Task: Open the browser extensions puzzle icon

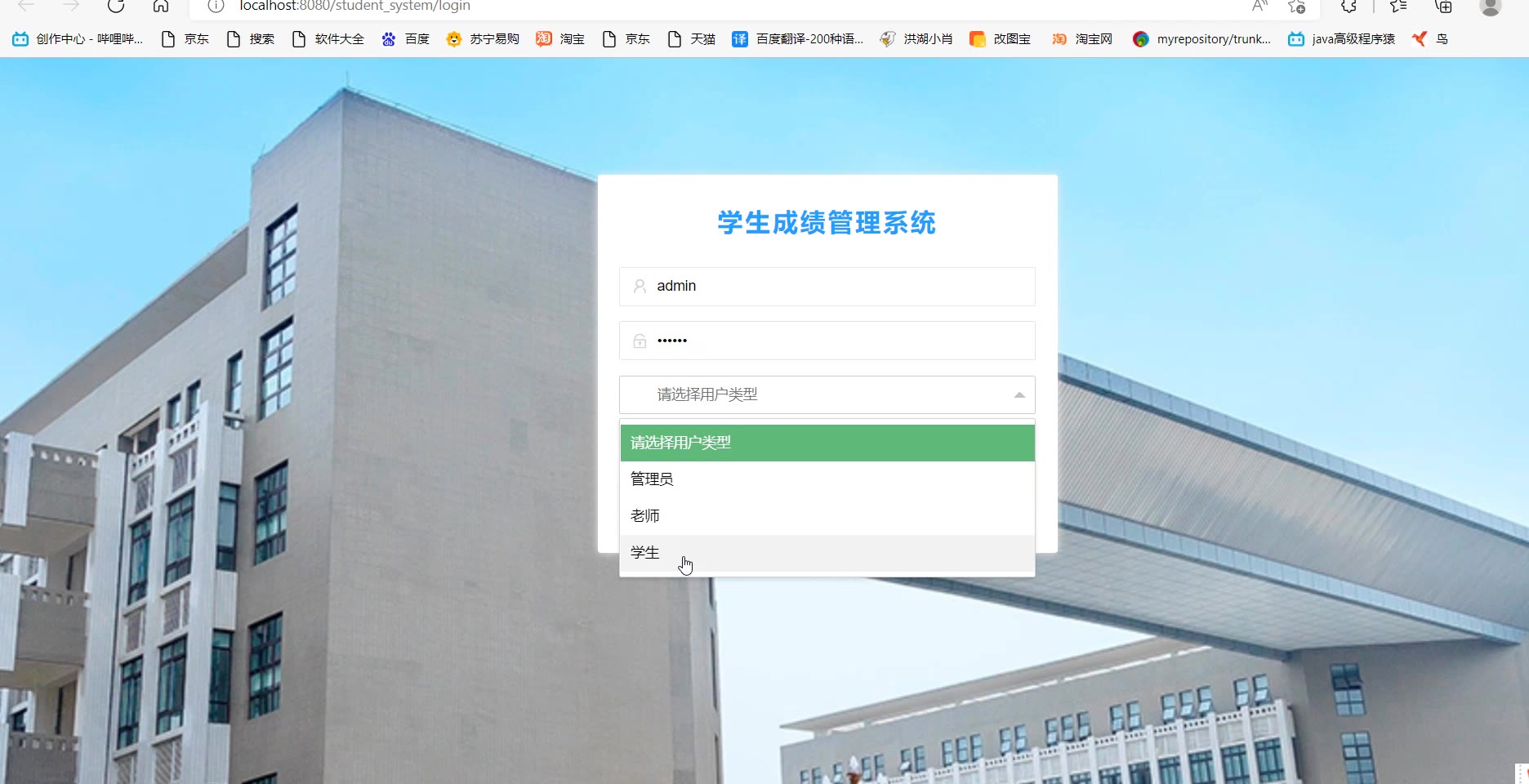Action: [1348, 6]
